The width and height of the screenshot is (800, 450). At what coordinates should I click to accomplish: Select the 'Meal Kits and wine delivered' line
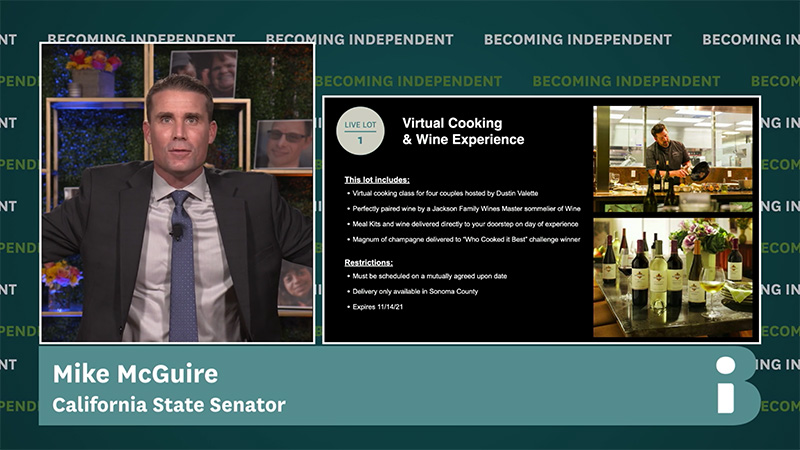[x=464, y=224]
